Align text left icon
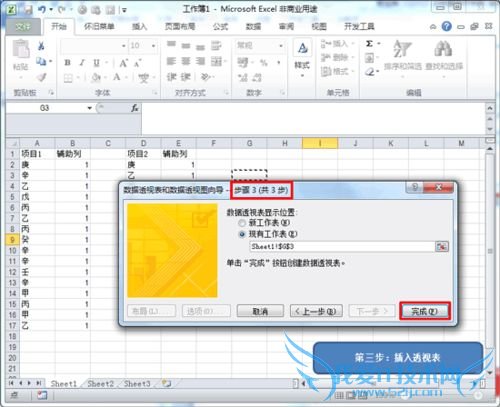The height and width of the screenshot is (407, 500). pos(171,61)
